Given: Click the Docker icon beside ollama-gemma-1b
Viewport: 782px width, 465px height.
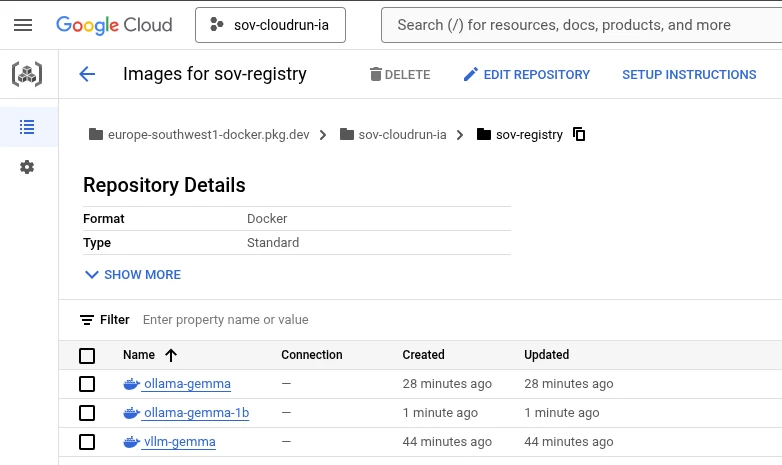Looking at the screenshot, I should point(131,413).
